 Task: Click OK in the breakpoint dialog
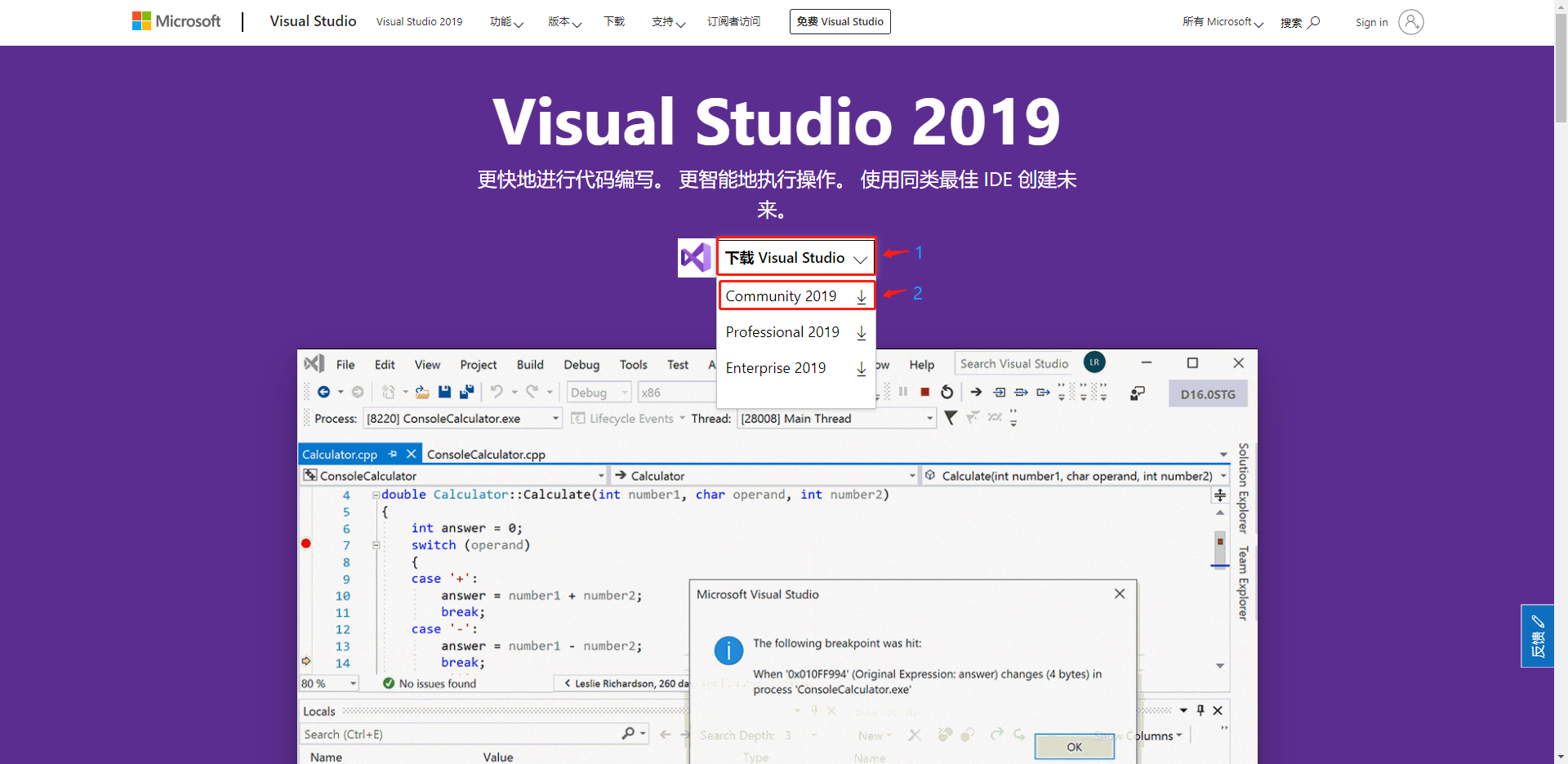1074,747
